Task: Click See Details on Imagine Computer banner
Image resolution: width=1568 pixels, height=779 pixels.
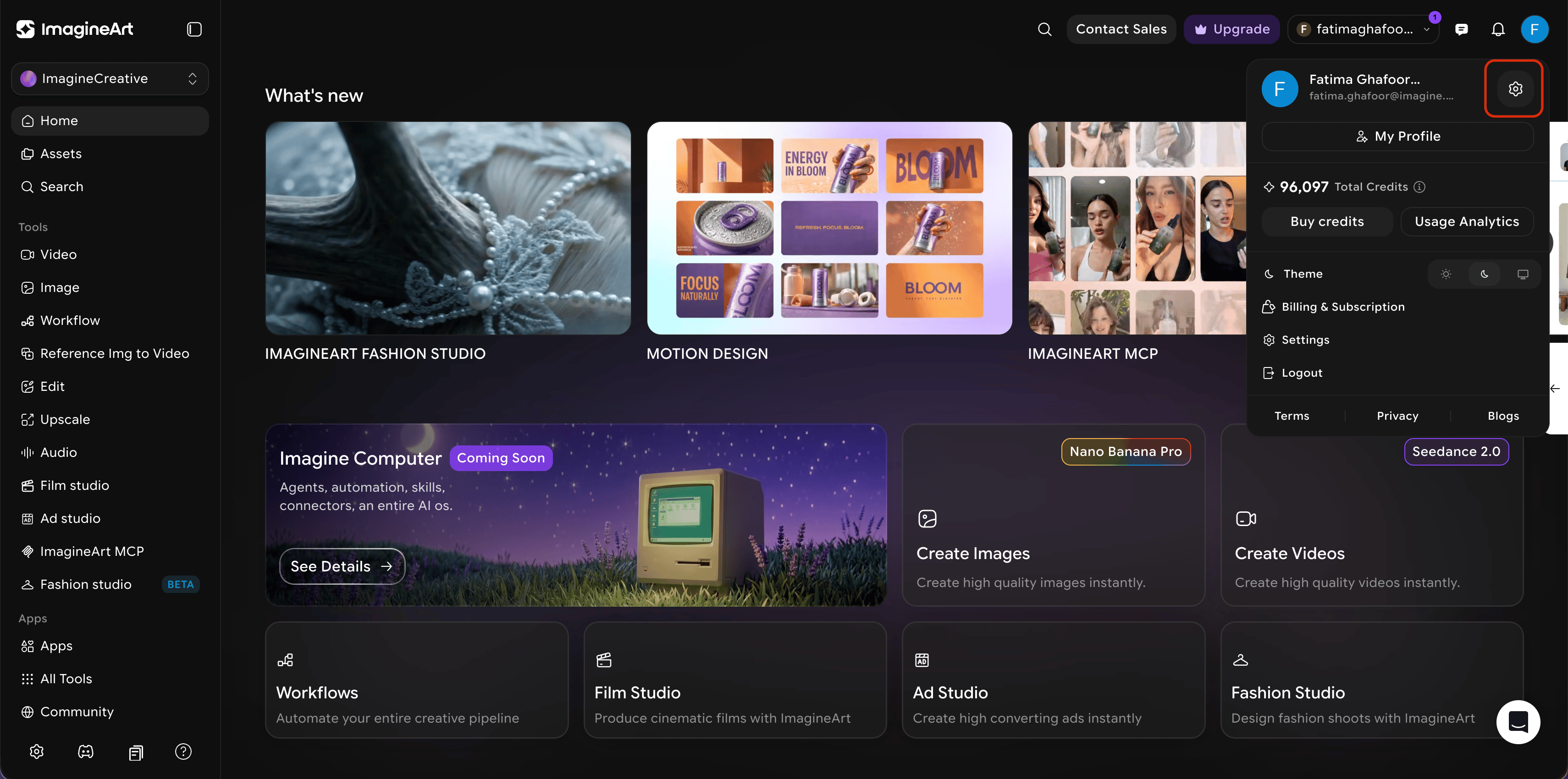Action: [342, 566]
